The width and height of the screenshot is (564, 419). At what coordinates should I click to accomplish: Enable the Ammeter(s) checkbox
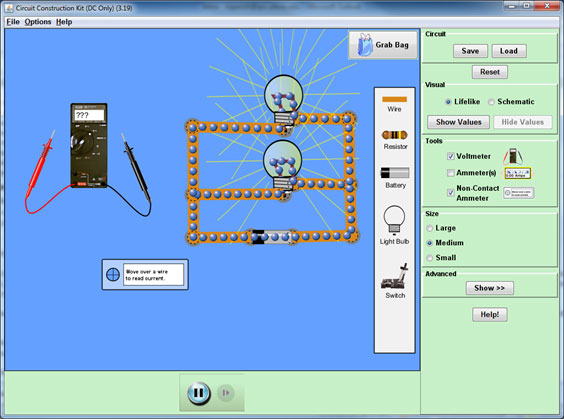450,173
